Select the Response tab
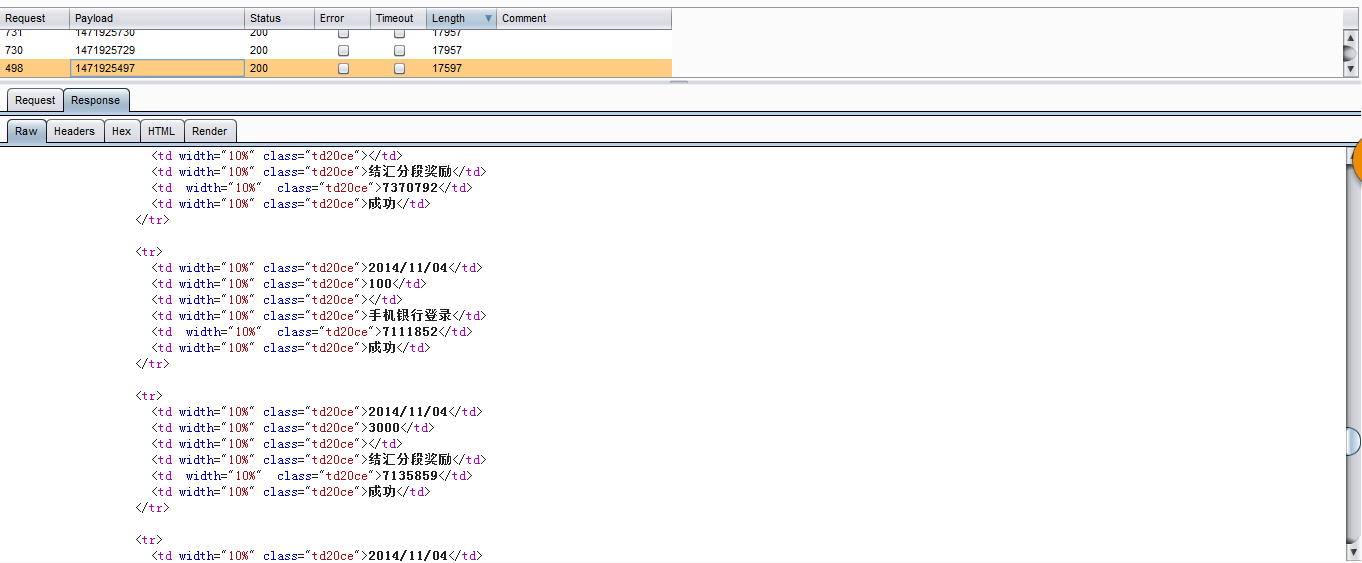 pos(96,100)
